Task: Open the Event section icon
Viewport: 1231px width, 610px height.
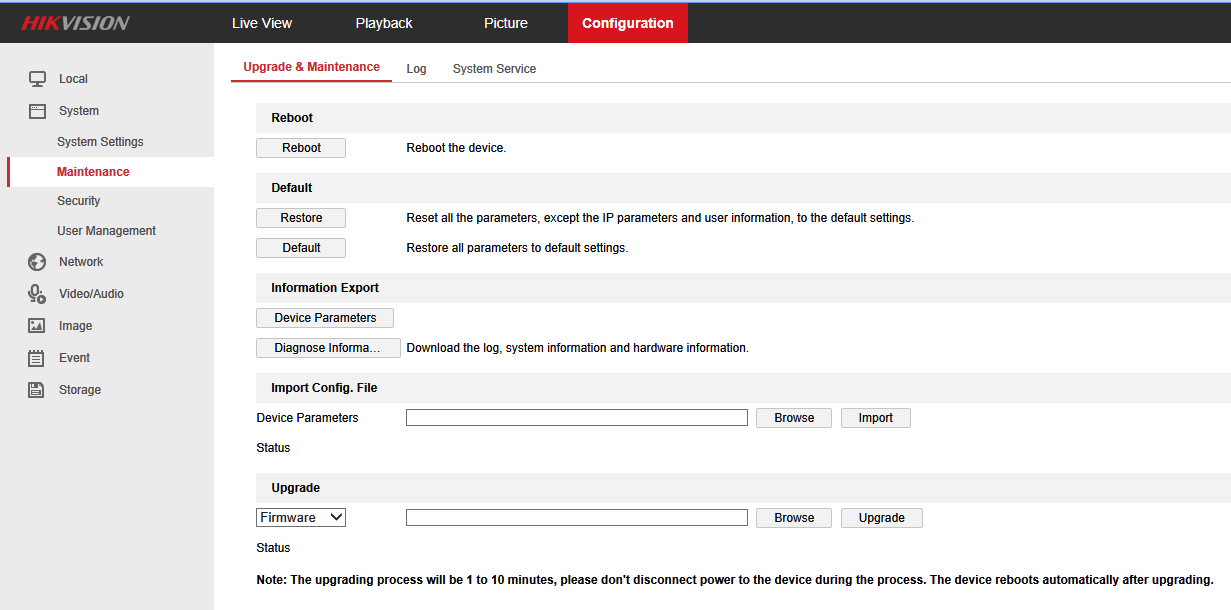Action: (x=37, y=357)
